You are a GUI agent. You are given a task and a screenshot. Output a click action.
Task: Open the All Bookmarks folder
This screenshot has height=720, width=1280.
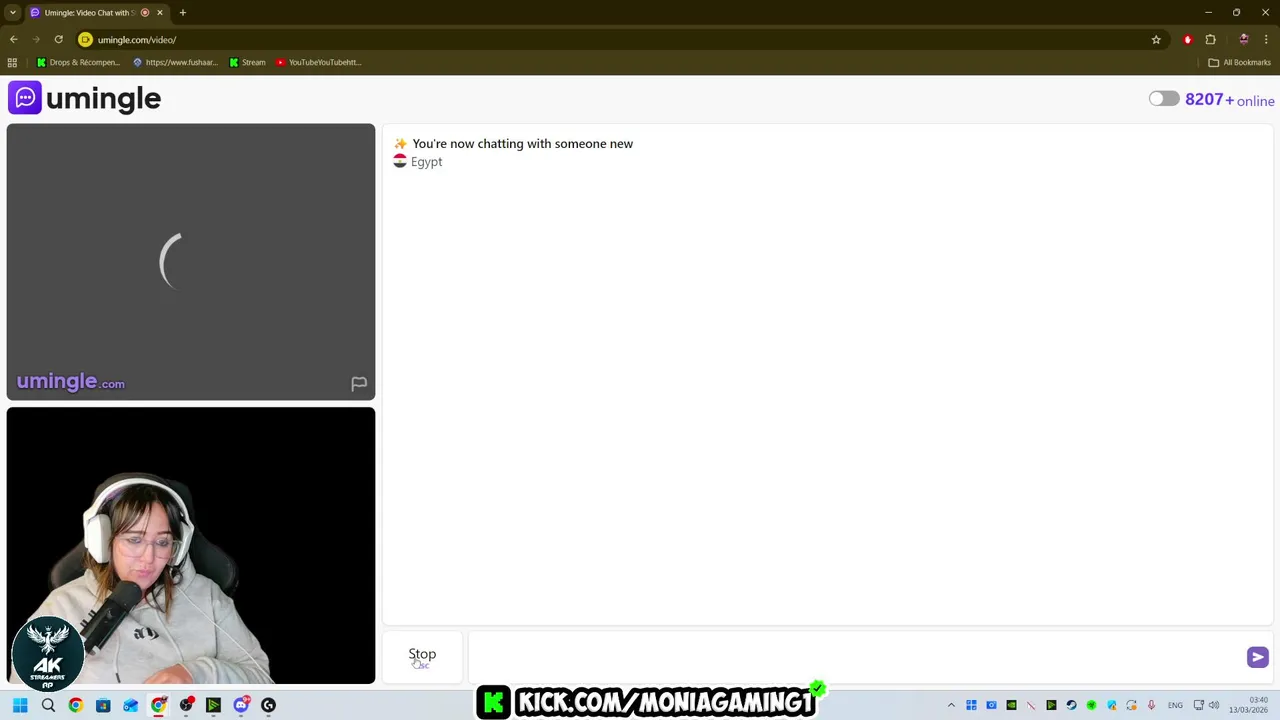1240,62
